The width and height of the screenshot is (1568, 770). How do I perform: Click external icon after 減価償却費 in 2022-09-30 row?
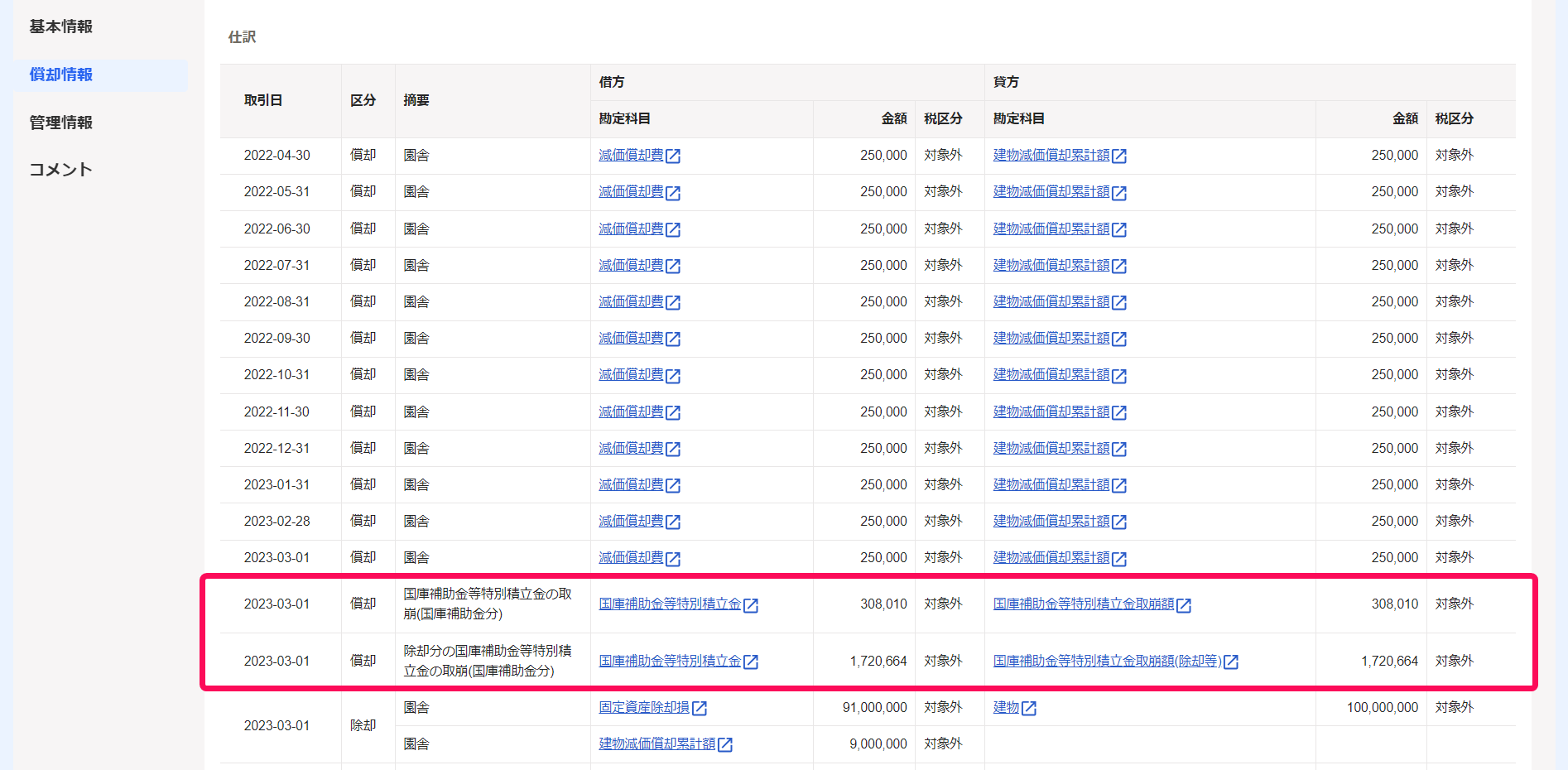point(673,339)
